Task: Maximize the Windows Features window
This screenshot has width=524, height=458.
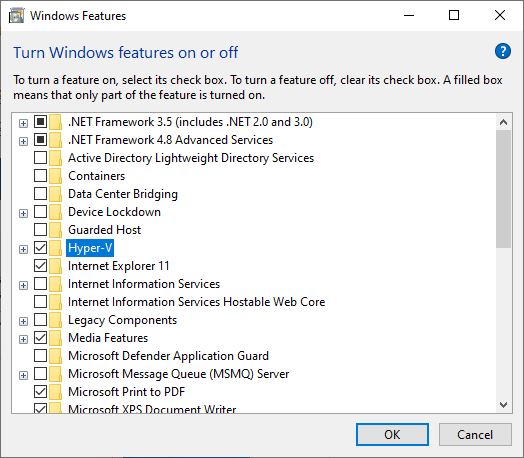Action: (454, 15)
